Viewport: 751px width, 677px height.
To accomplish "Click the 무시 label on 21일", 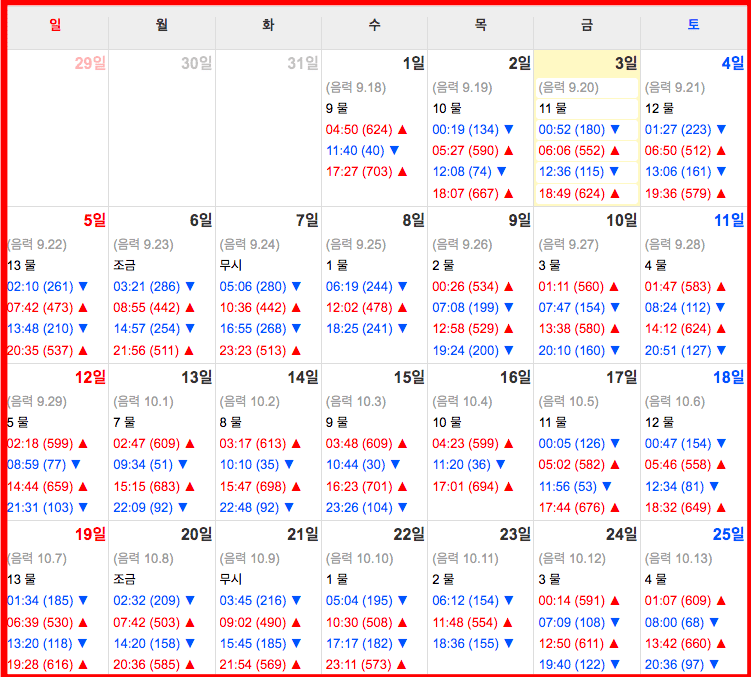I will click(231, 579).
